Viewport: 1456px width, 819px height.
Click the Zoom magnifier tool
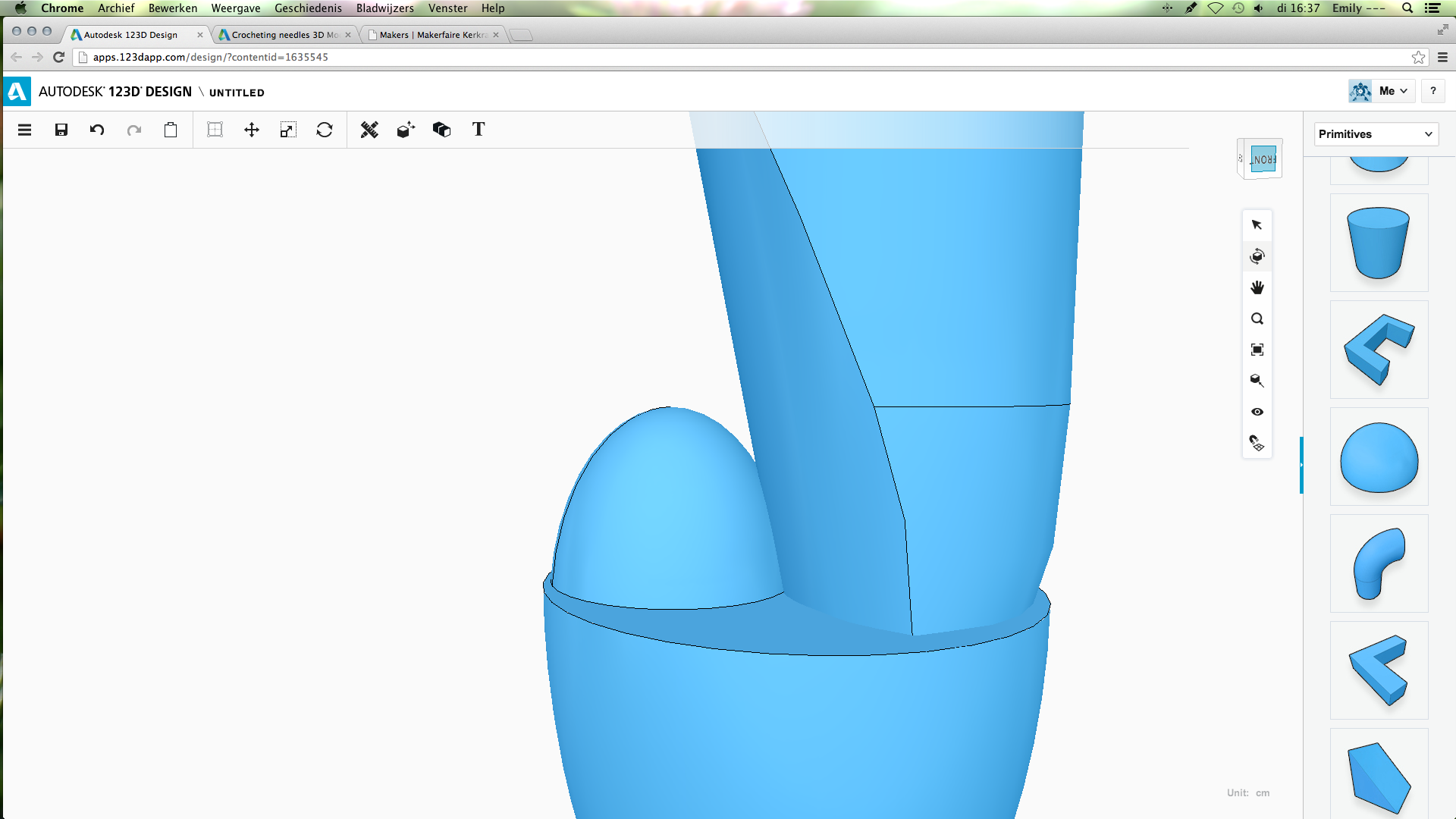[1257, 318]
